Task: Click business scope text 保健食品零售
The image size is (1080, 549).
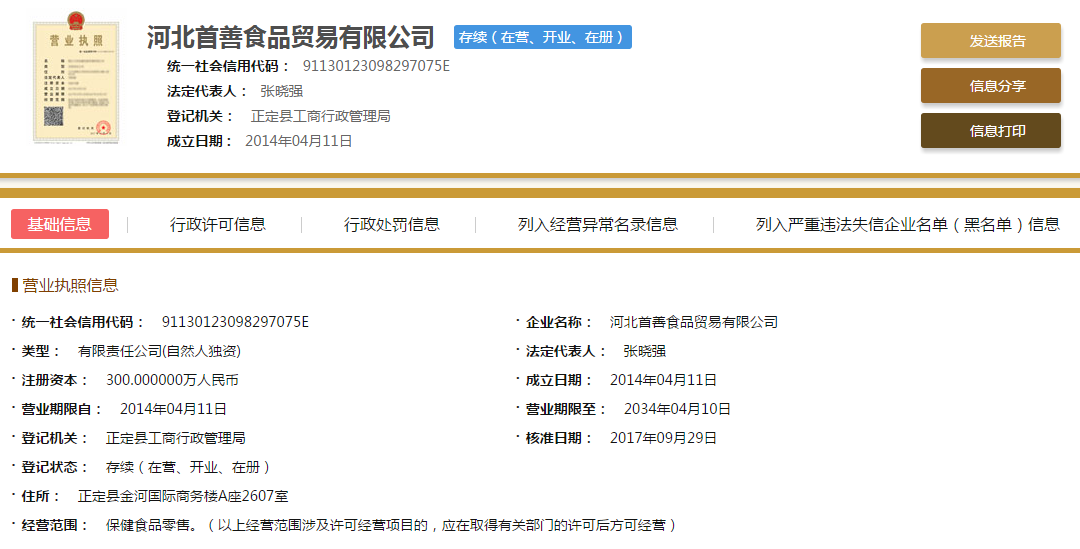Action: tap(147, 525)
